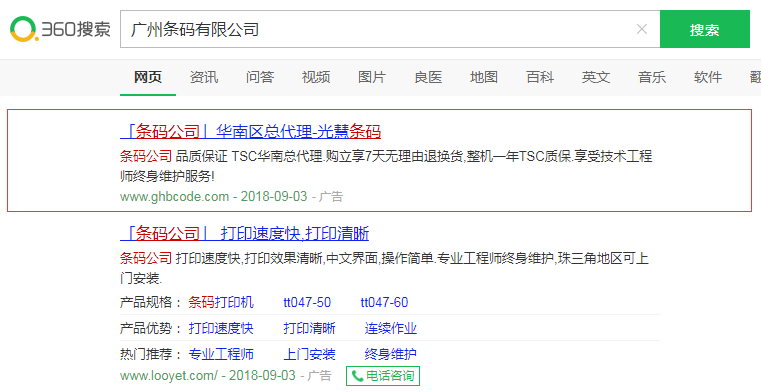Open result 打印速度快,打印清晰
The image size is (761, 392).
(245, 233)
